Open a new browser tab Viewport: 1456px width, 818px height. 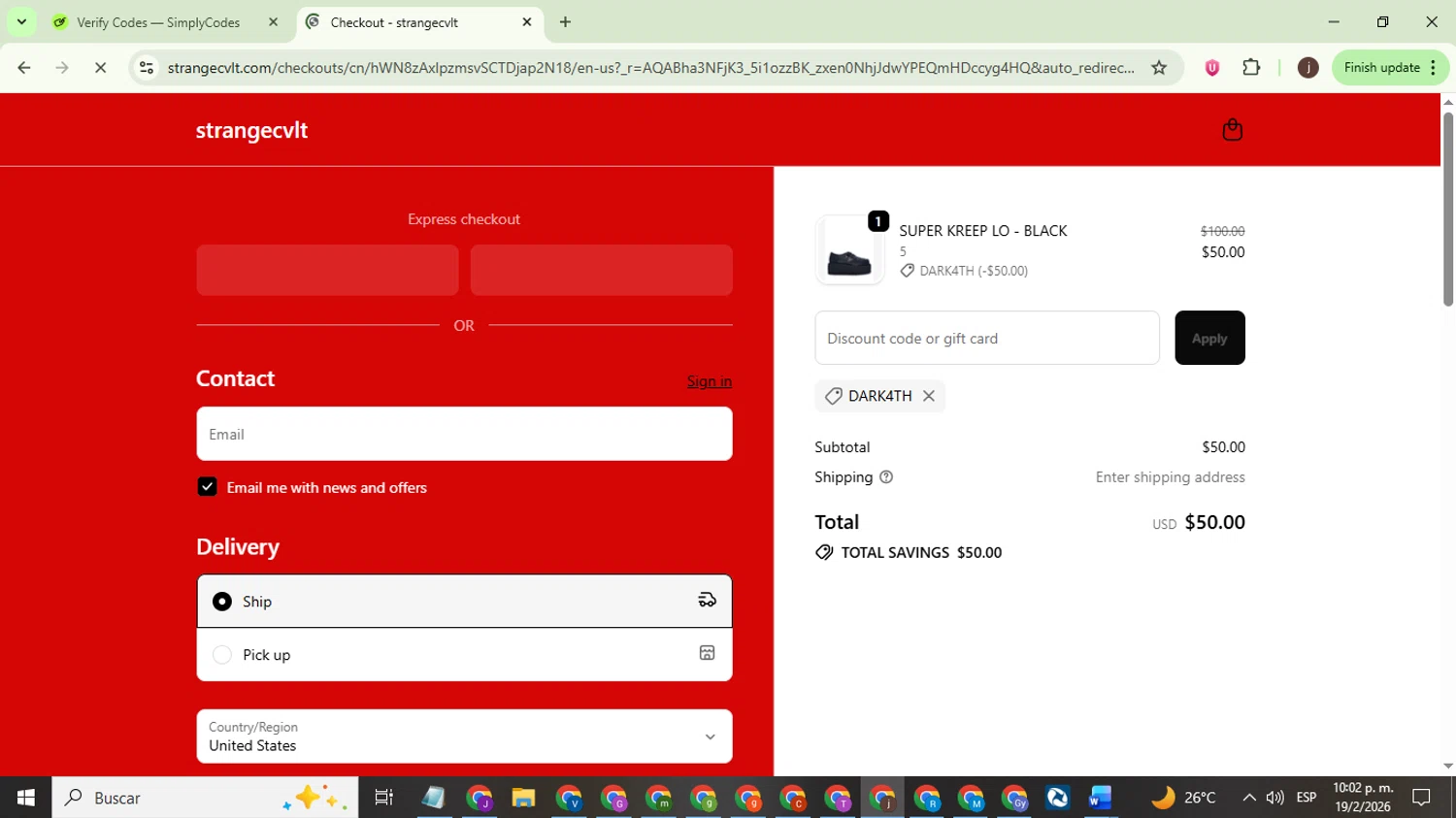click(565, 21)
